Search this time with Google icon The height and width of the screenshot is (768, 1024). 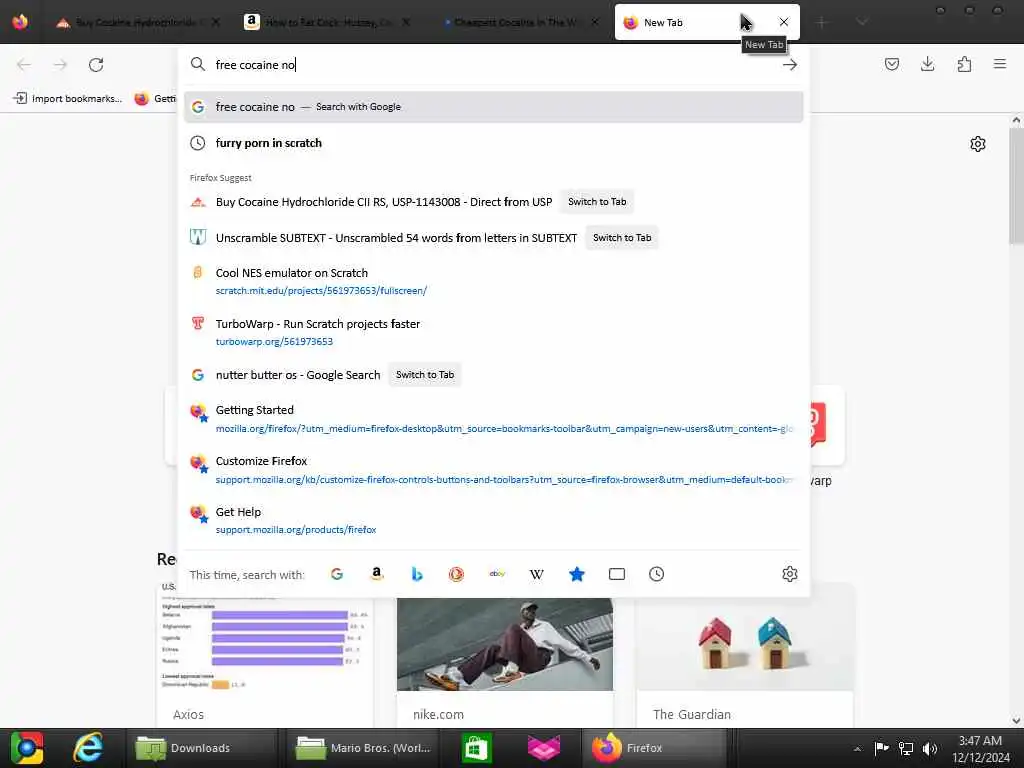[337, 574]
